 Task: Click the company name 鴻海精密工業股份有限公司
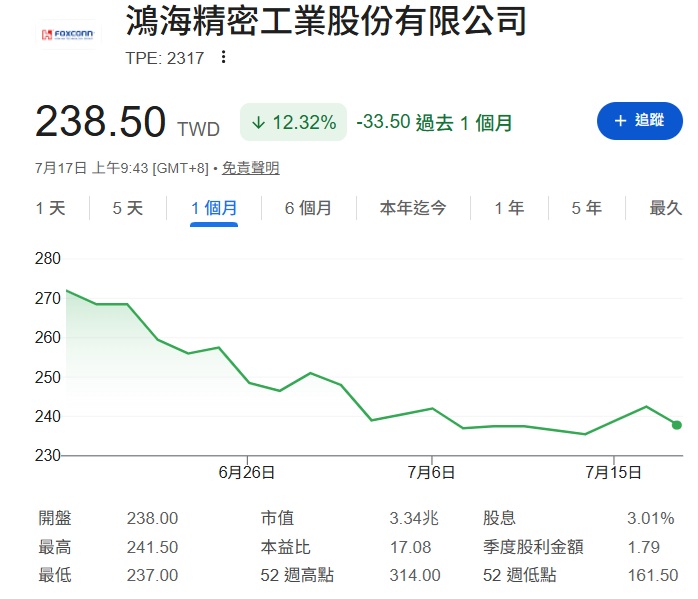(x=326, y=21)
